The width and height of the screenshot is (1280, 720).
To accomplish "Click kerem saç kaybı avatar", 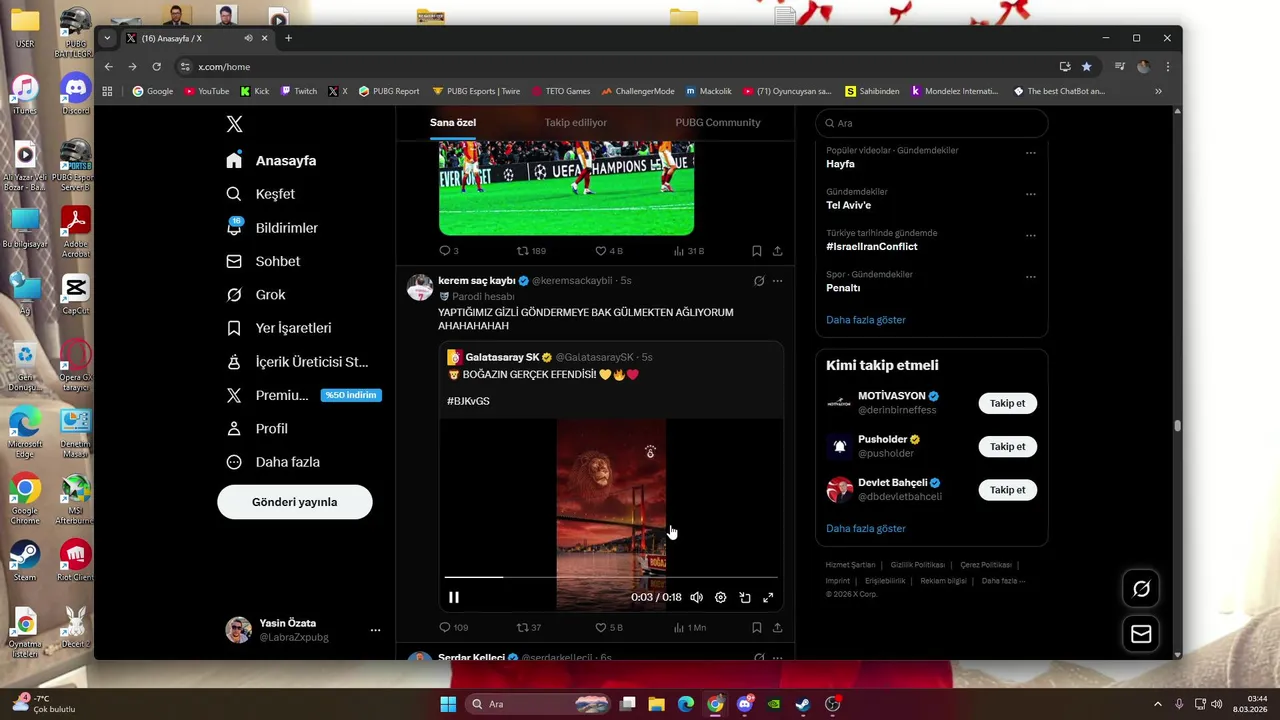I will point(419,287).
